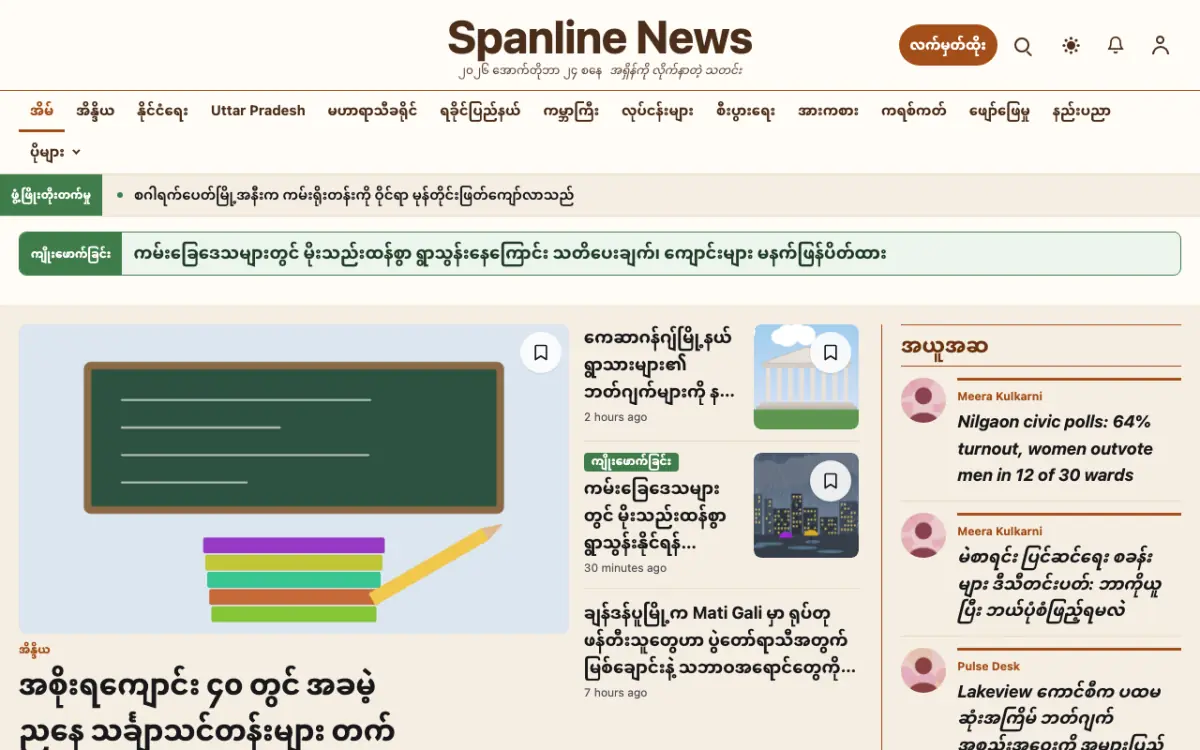The image size is (1200, 750).
Task: Toggle the light/dark theme sun icon
Action: [1071, 46]
